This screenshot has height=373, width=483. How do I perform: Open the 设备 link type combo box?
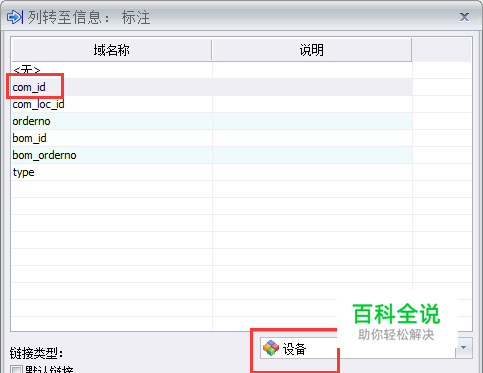coord(366,348)
